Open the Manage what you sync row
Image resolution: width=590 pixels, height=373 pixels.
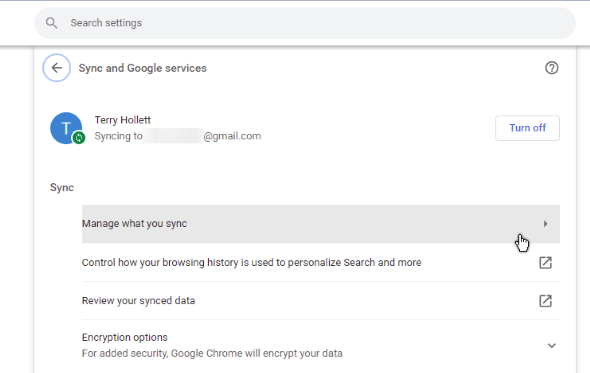coord(321,224)
